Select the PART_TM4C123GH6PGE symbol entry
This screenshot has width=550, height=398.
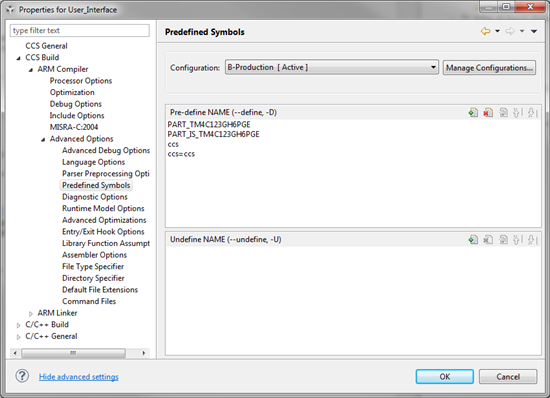(x=209, y=124)
